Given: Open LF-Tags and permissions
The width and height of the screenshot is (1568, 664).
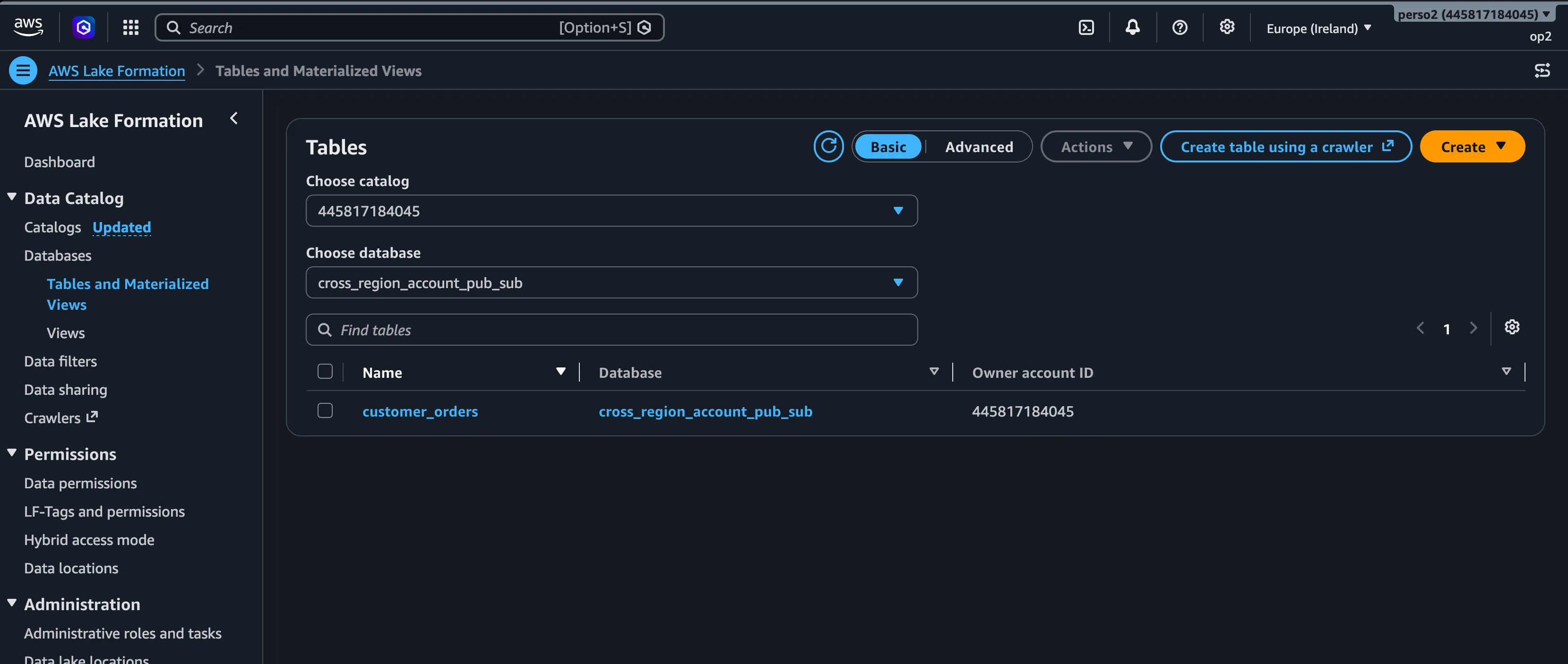Looking at the screenshot, I should [105, 512].
